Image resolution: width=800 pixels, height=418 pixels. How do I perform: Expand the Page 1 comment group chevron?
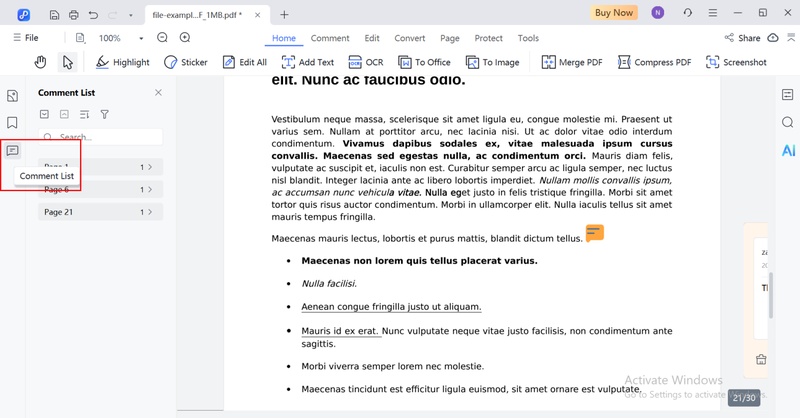(x=149, y=167)
